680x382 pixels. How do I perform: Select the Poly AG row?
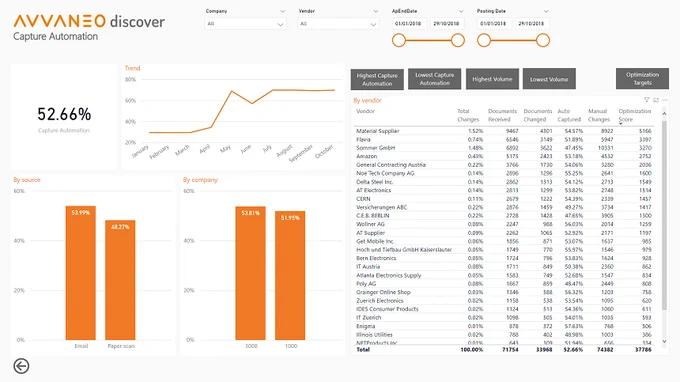(504, 284)
